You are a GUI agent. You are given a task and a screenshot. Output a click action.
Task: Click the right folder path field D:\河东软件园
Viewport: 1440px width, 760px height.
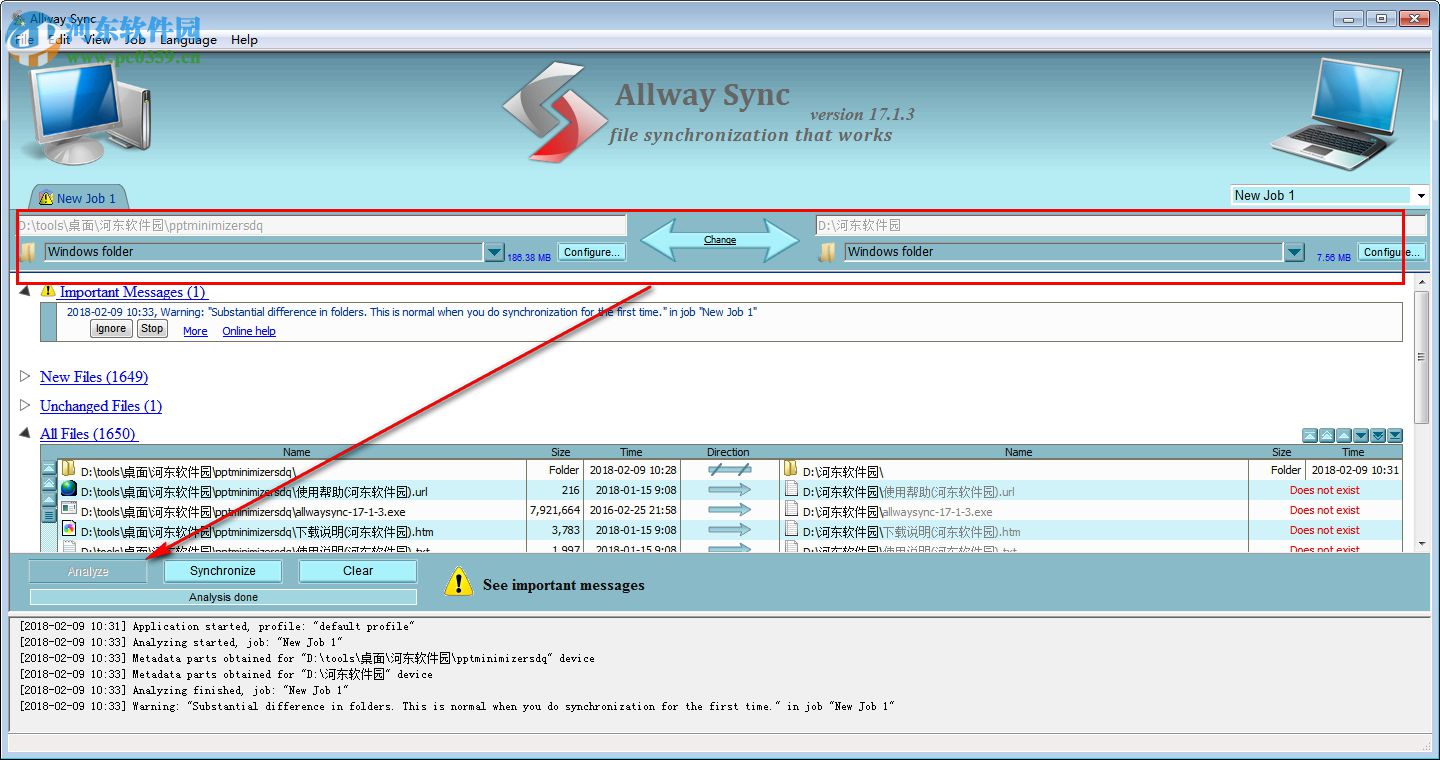[1121, 225]
